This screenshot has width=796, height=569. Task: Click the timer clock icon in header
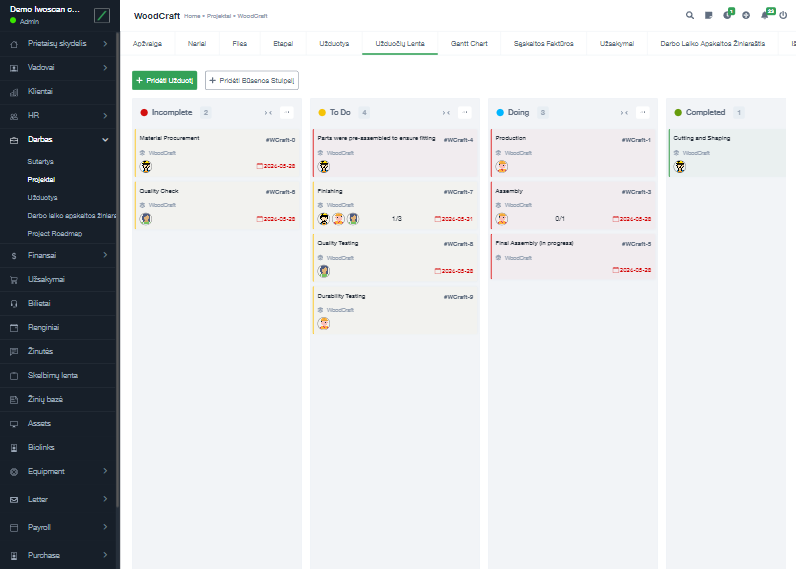click(x=727, y=16)
